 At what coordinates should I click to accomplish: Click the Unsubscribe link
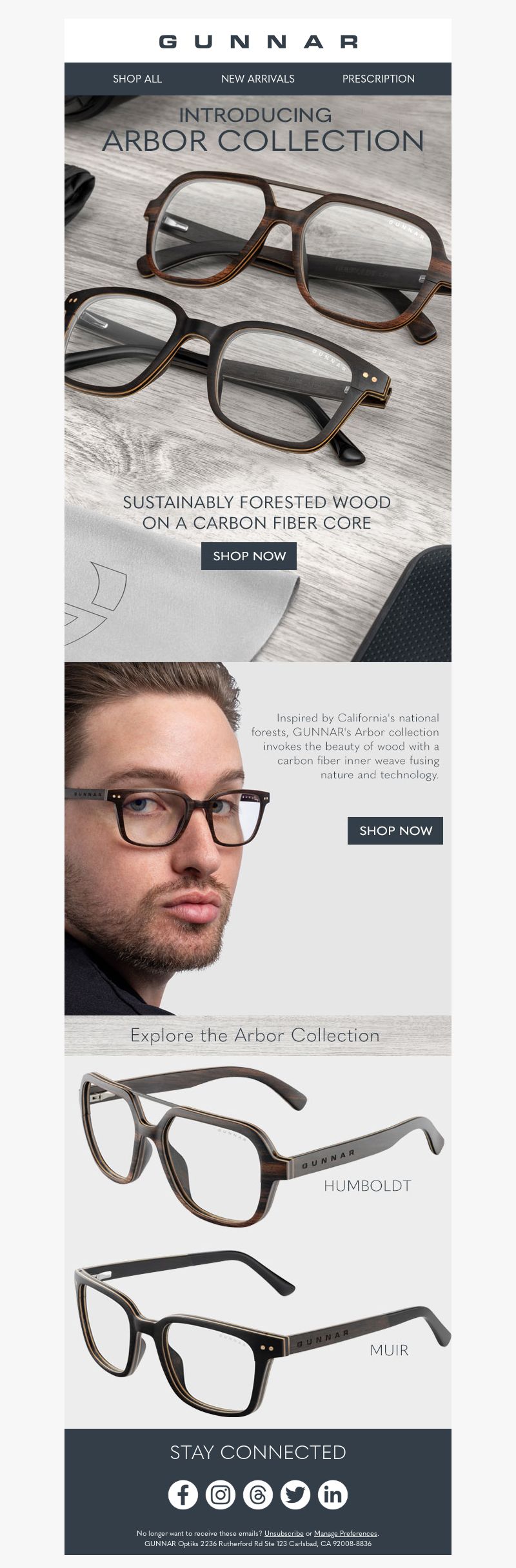tap(284, 1533)
